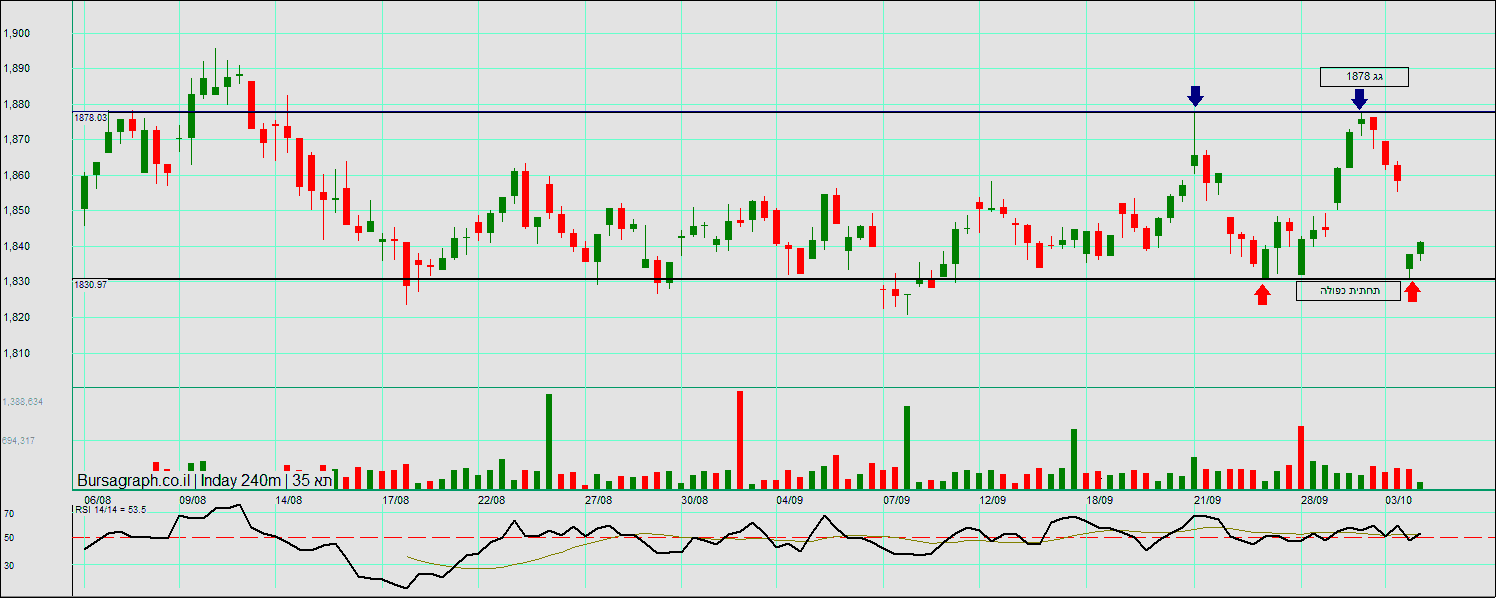This screenshot has height=598, width=1496.
Task: Click the 28/09 date label
Action: [1314, 499]
